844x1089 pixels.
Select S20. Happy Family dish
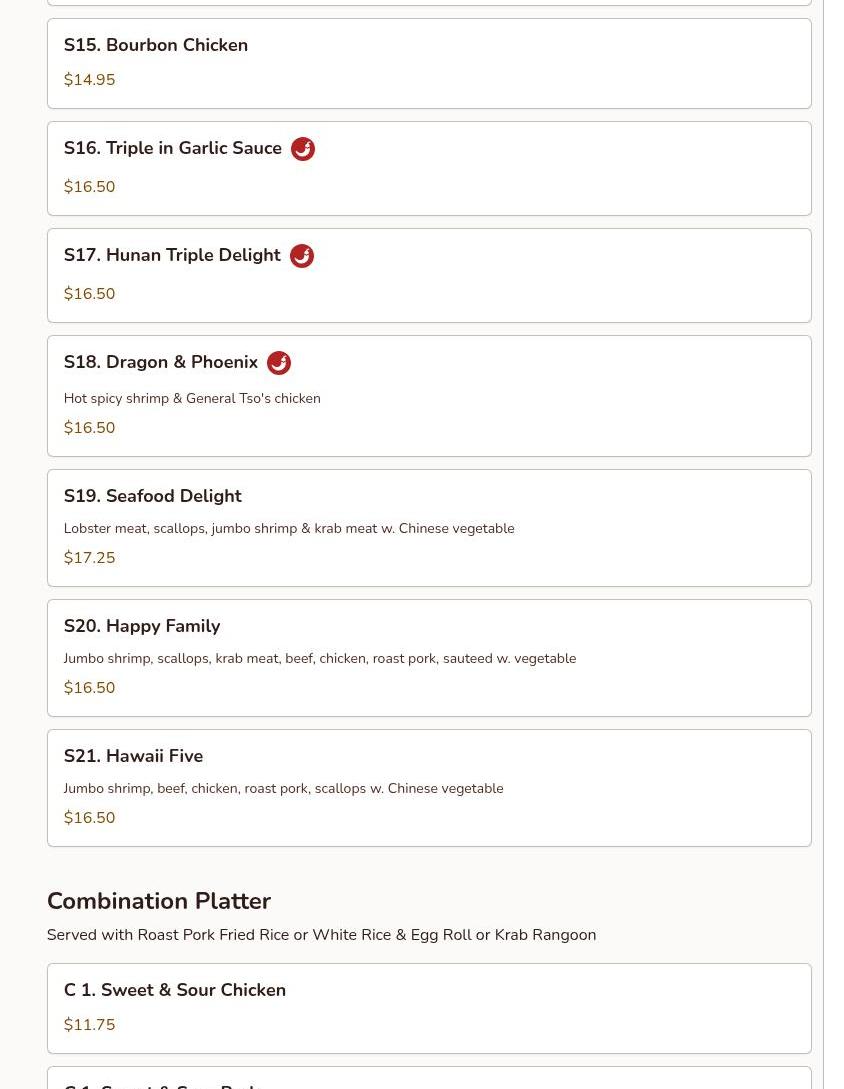(429, 658)
